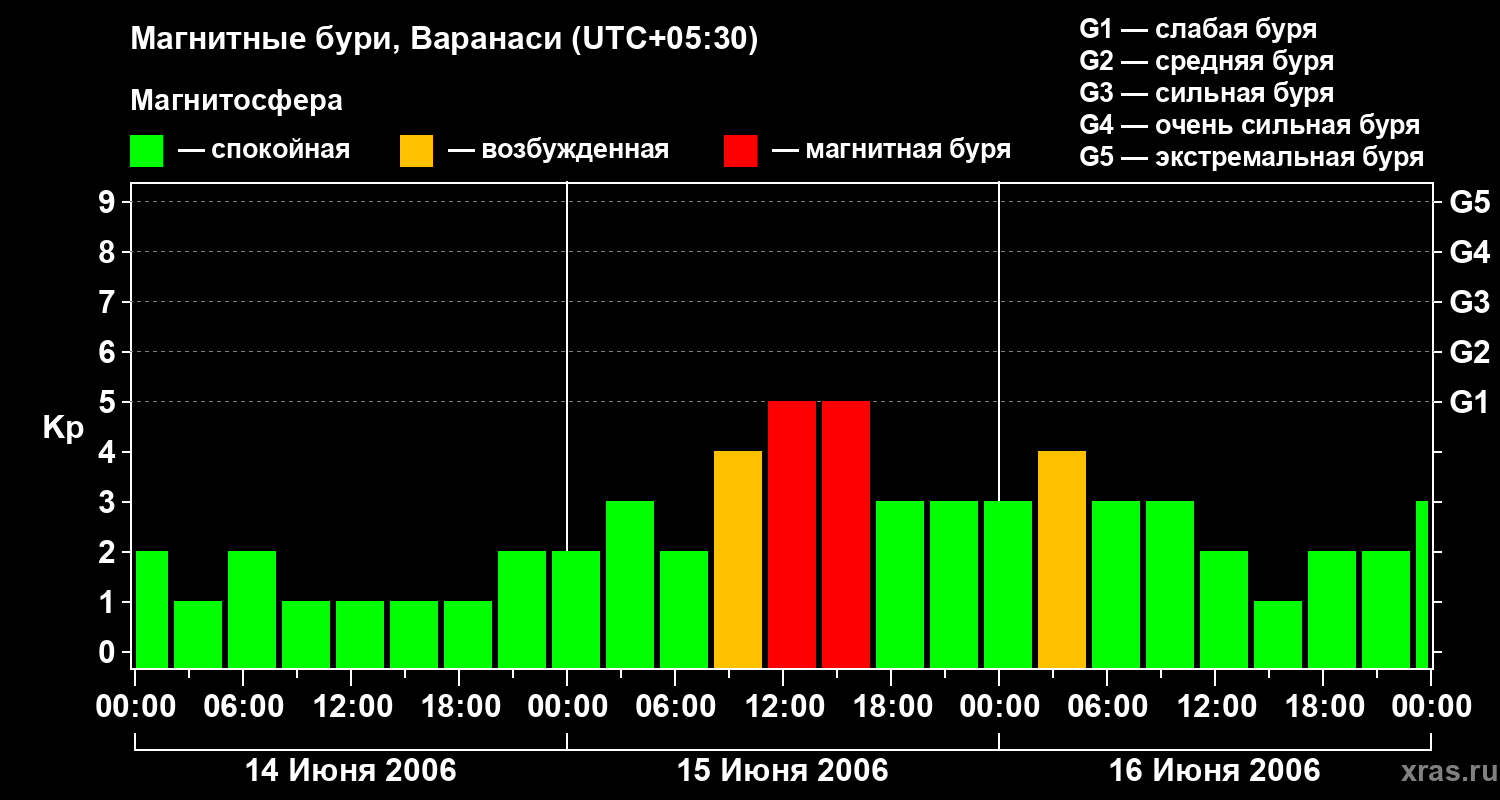Click the only Kp 1 green bar on 16 June
The width and height of the screenshot is (1500, 800).
[x=1278, y=635]
